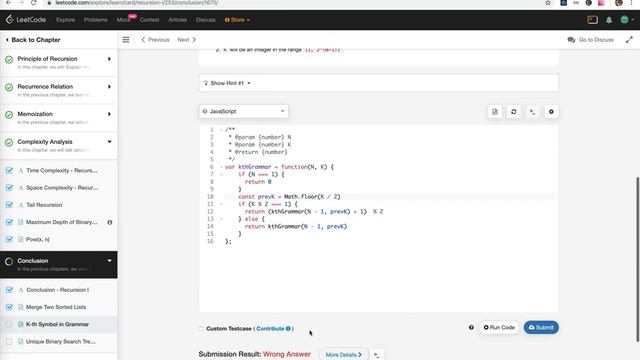
Task: Open the Mock menu item
Action: [x=123, y=20]
